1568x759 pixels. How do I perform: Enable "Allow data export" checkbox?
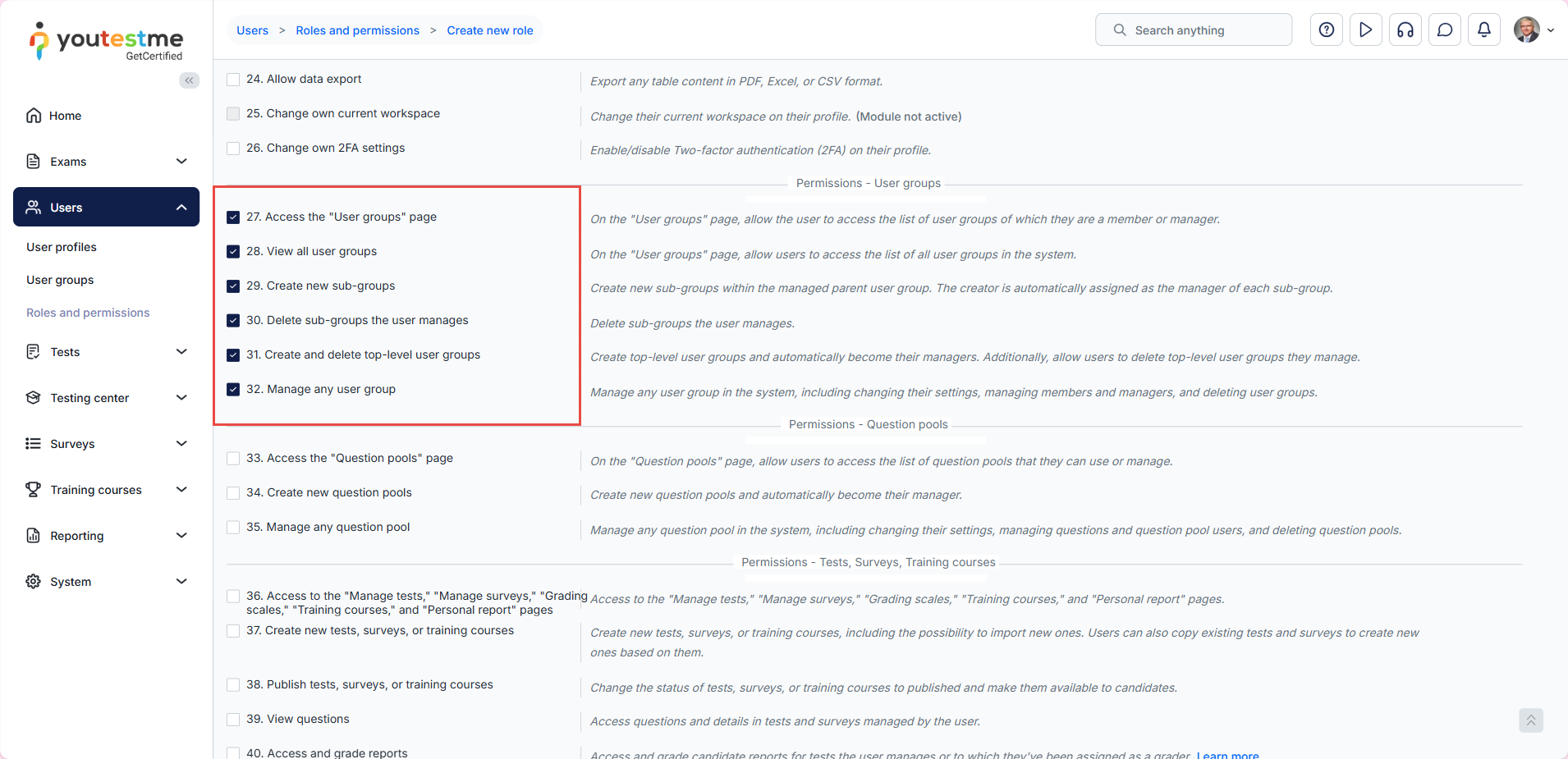(x=233, y=80)
